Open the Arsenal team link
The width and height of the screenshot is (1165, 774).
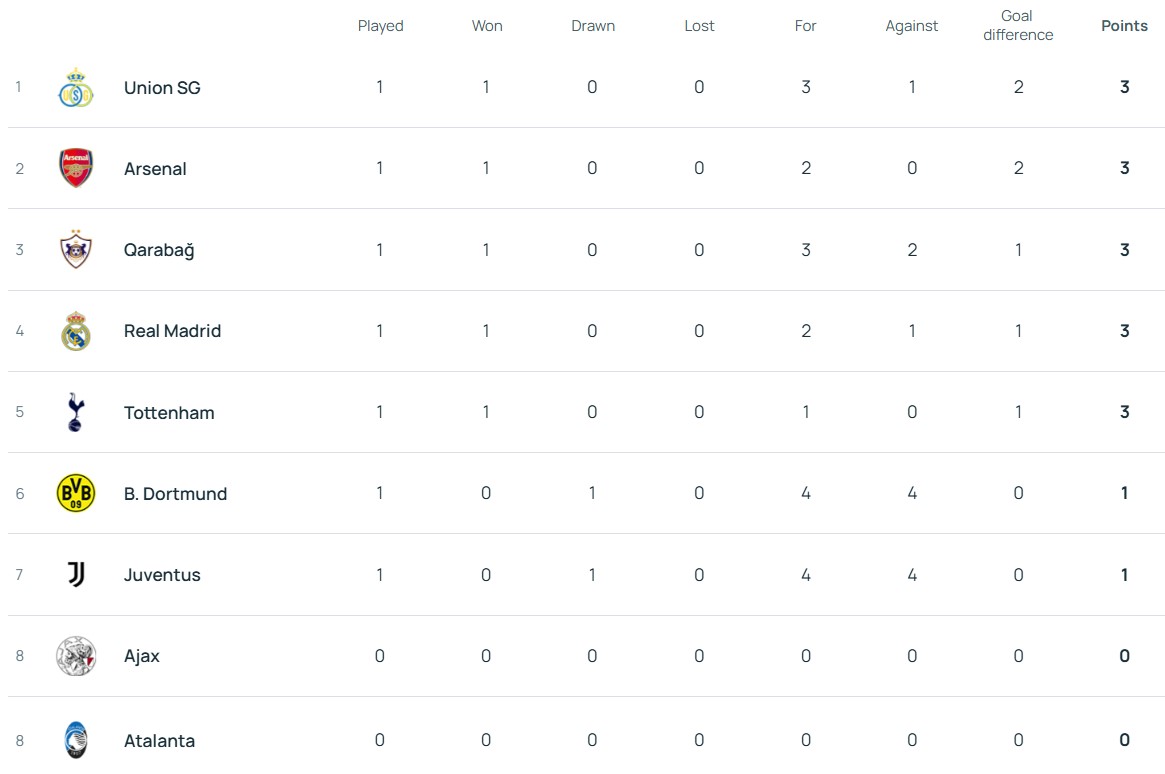(155, 169)
